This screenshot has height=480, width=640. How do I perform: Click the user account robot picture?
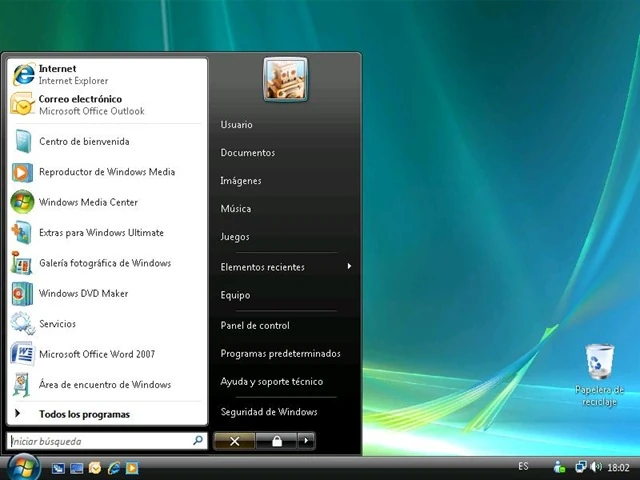click(x=285, y=79)
